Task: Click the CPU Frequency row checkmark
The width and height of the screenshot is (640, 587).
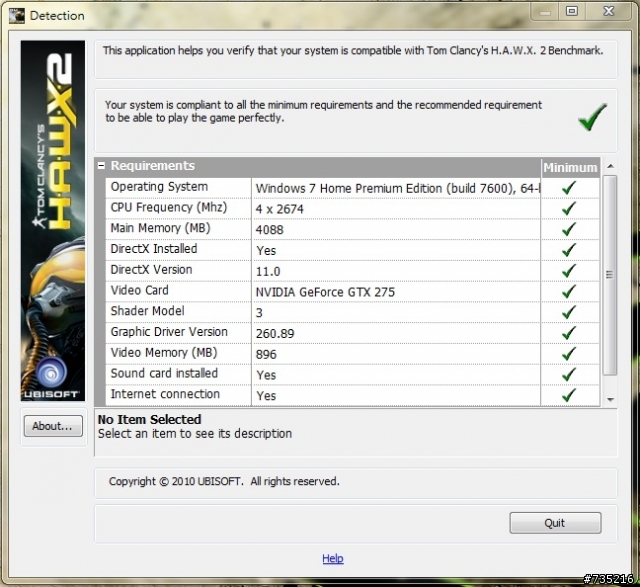Action: point(569,208)
